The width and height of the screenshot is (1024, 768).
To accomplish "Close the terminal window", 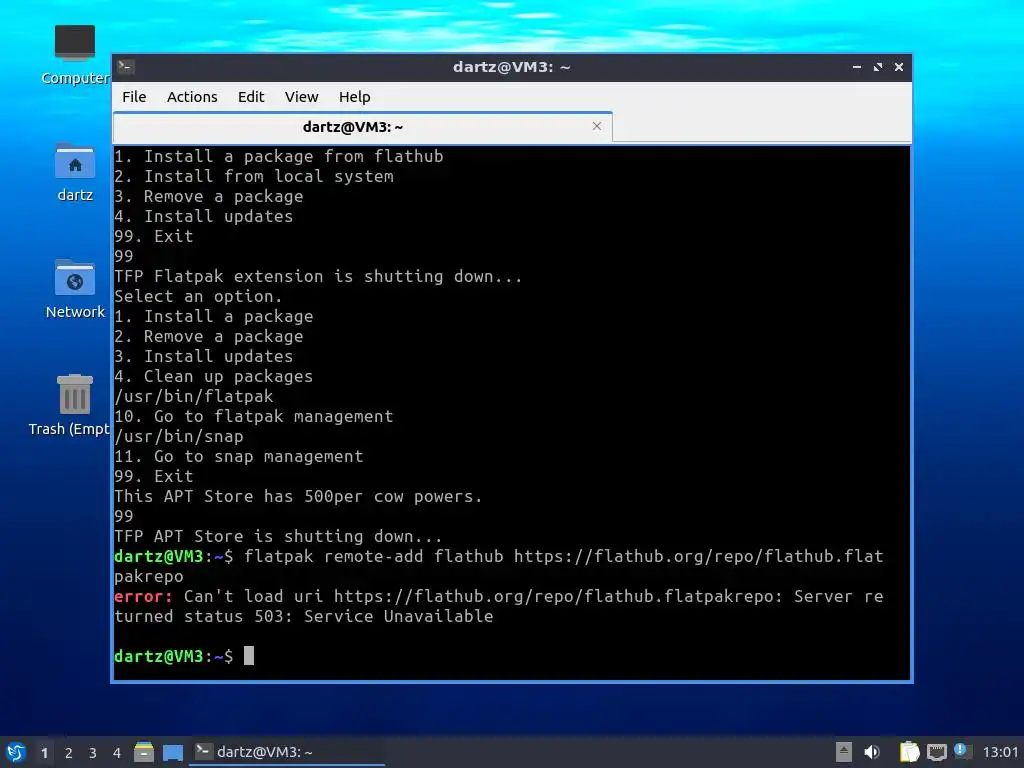I will point(899,67).
